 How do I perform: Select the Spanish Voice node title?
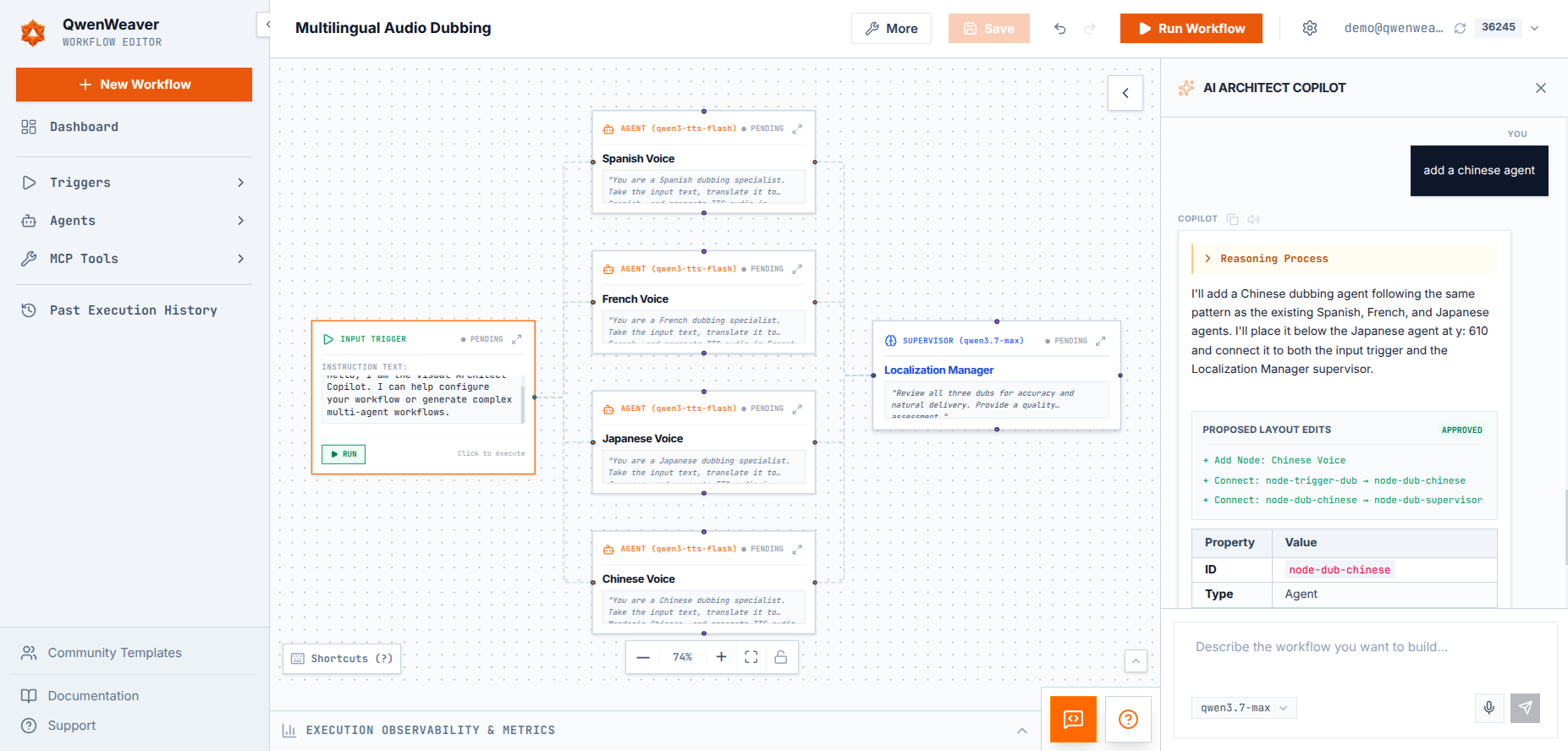coord(638,159)
